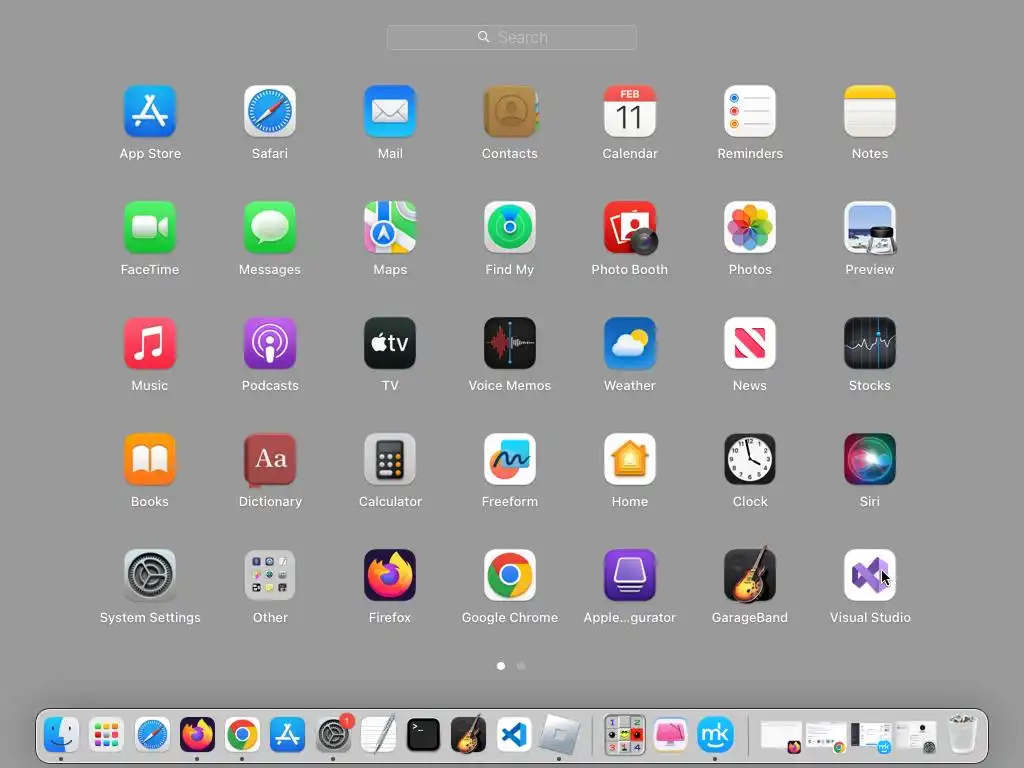Launch the Maps app
The image size is (1024, 768).
pos(390,227)
